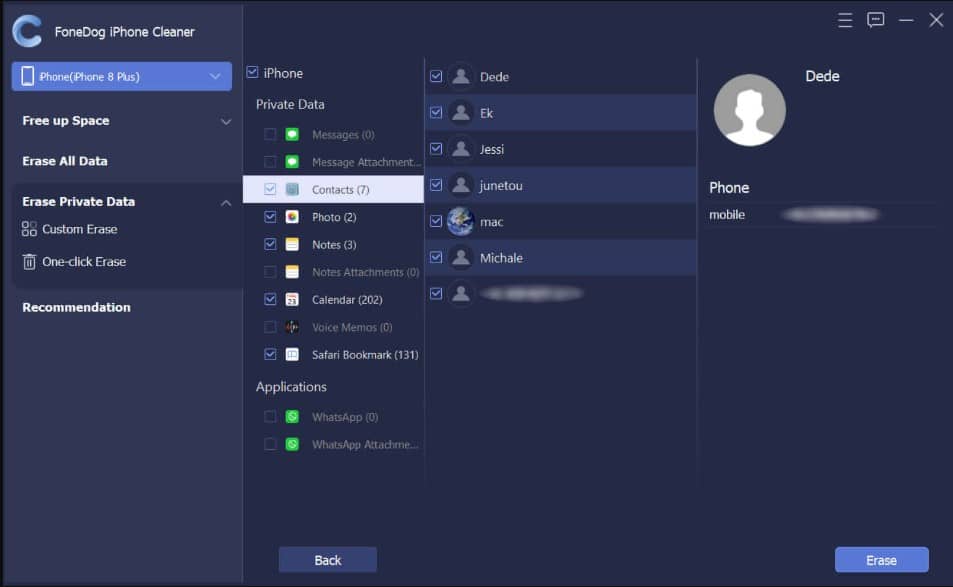953x587 pixels.
Task: Click the Contacts category icon
Action: 292,190
